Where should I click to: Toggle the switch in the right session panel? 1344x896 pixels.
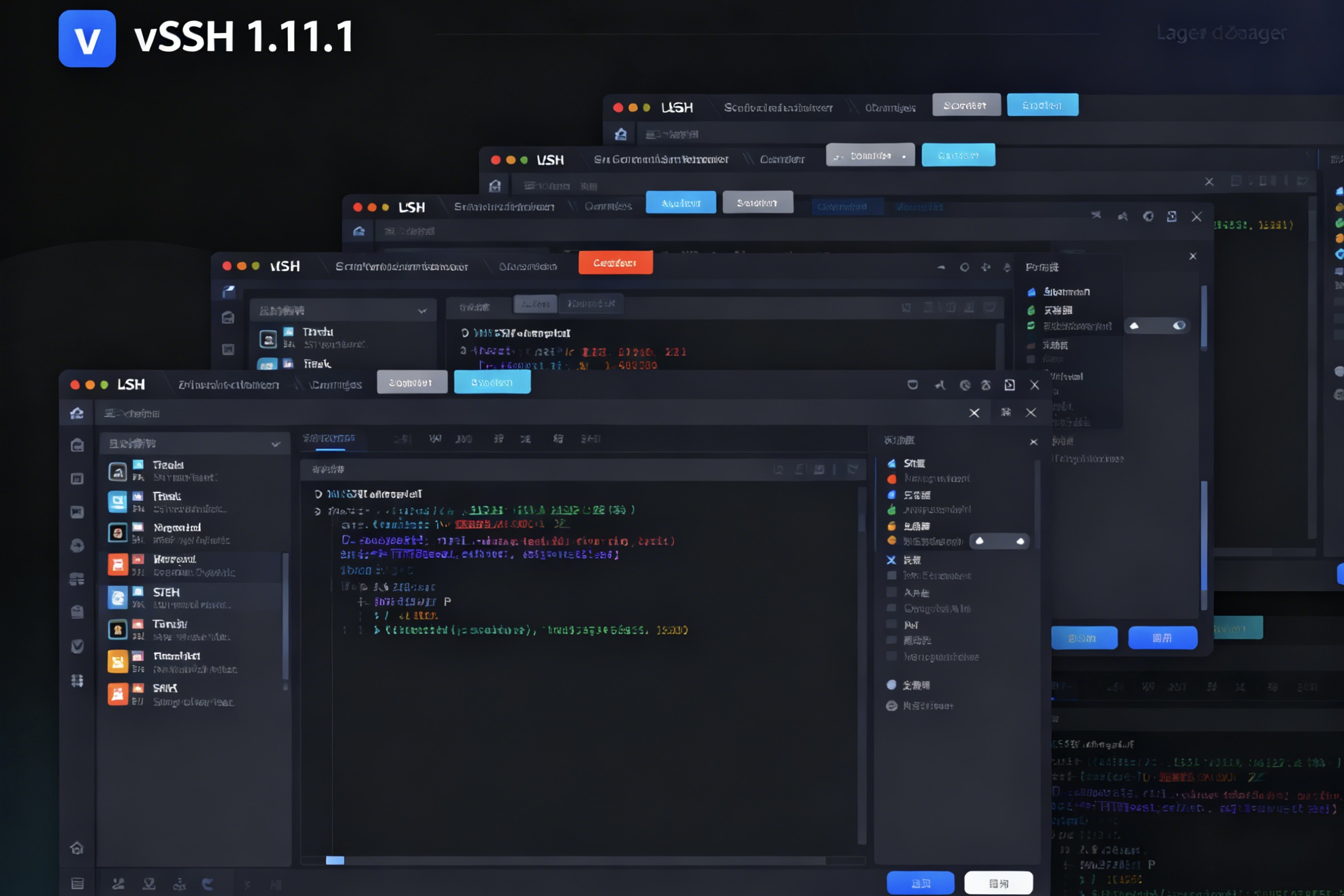[x=1000, y=541]
